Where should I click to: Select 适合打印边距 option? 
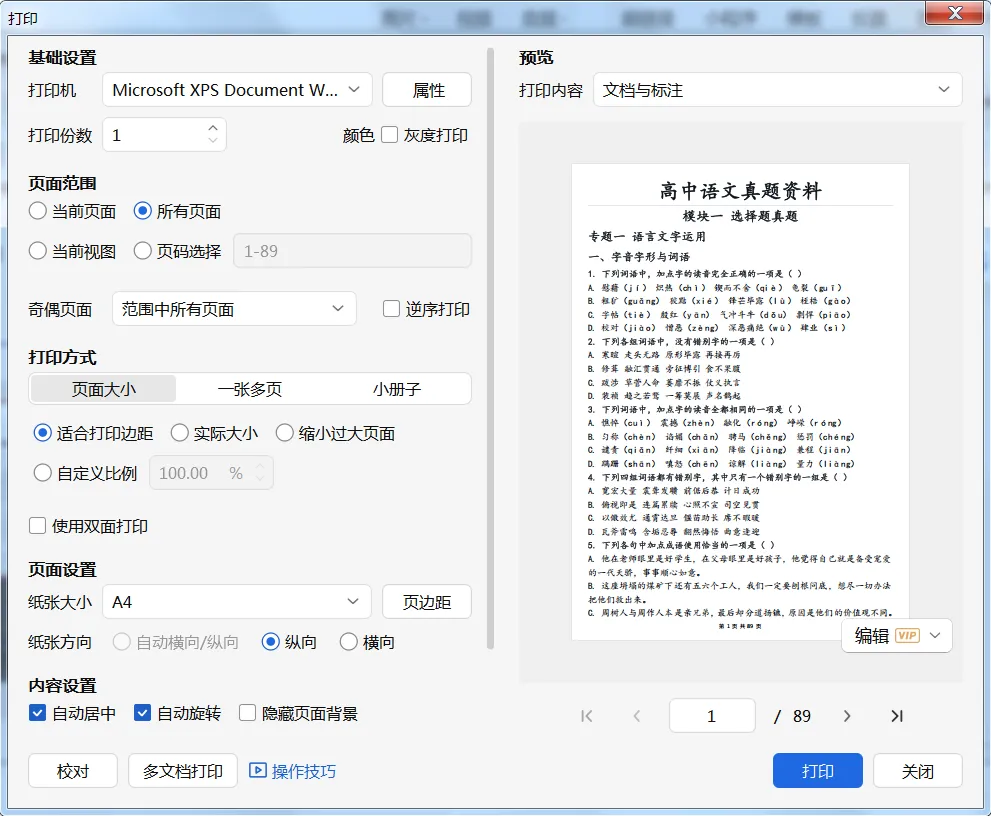pos(42,433)
